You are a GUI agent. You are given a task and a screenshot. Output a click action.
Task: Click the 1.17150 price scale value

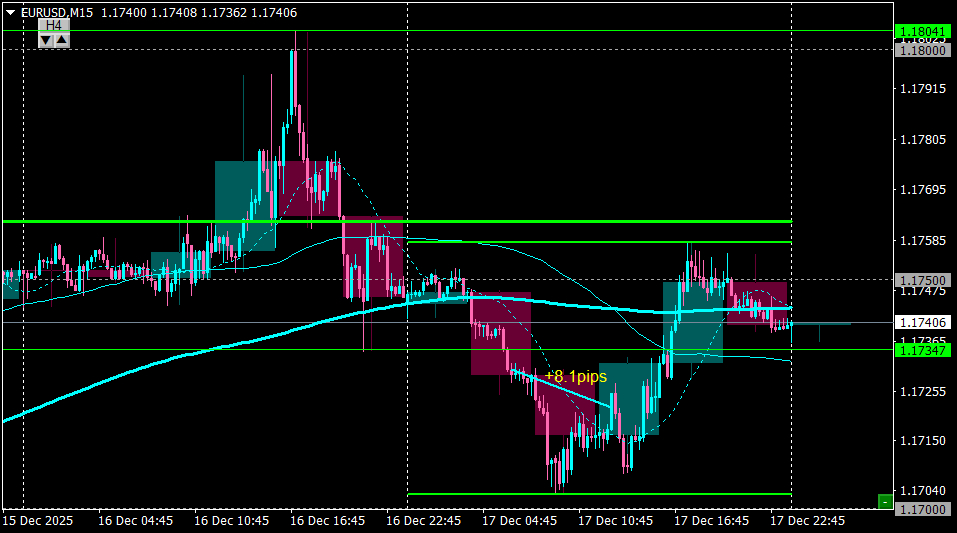click(923, 440)
